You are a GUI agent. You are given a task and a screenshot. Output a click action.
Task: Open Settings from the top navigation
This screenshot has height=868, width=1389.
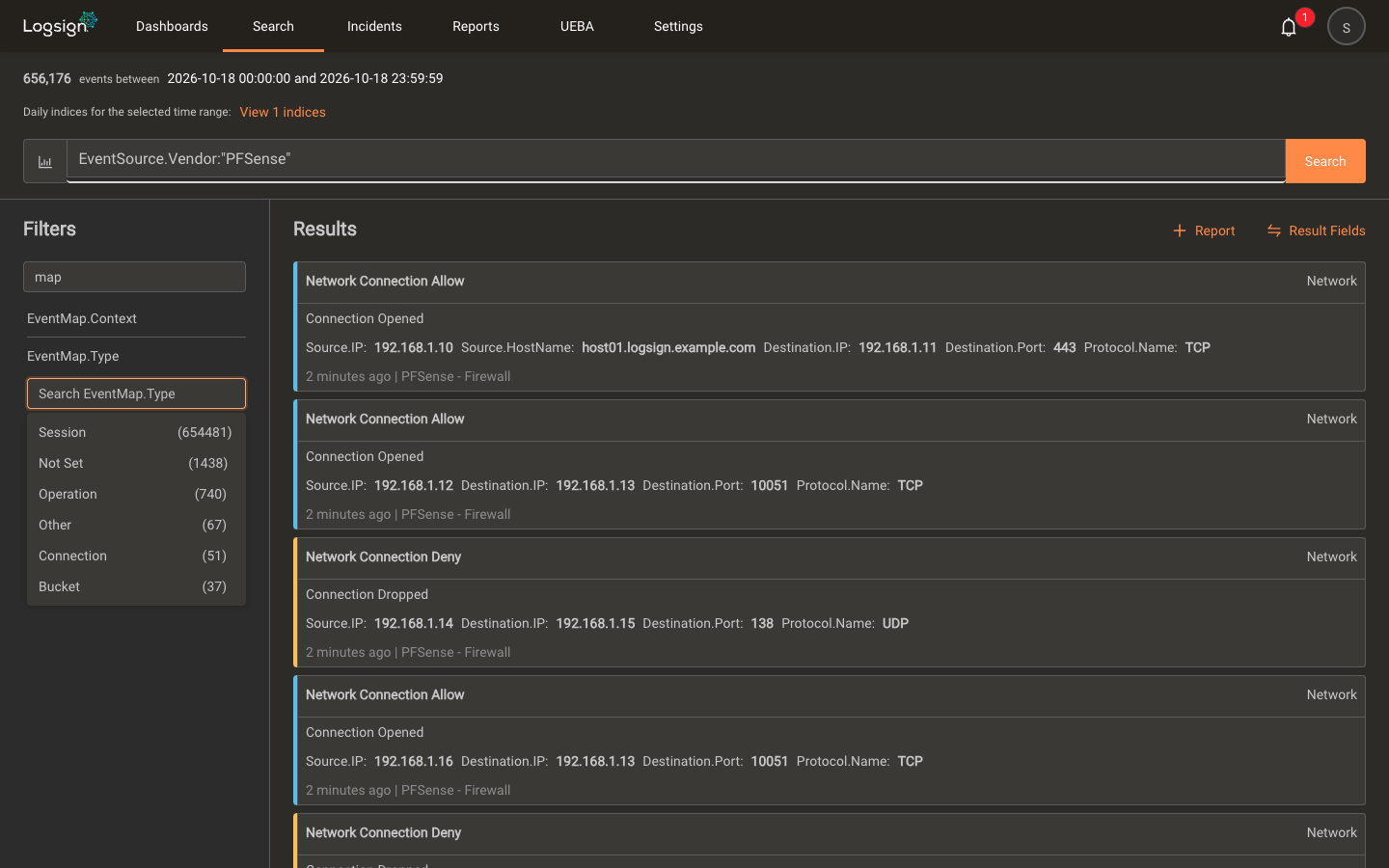click(678, 26)
